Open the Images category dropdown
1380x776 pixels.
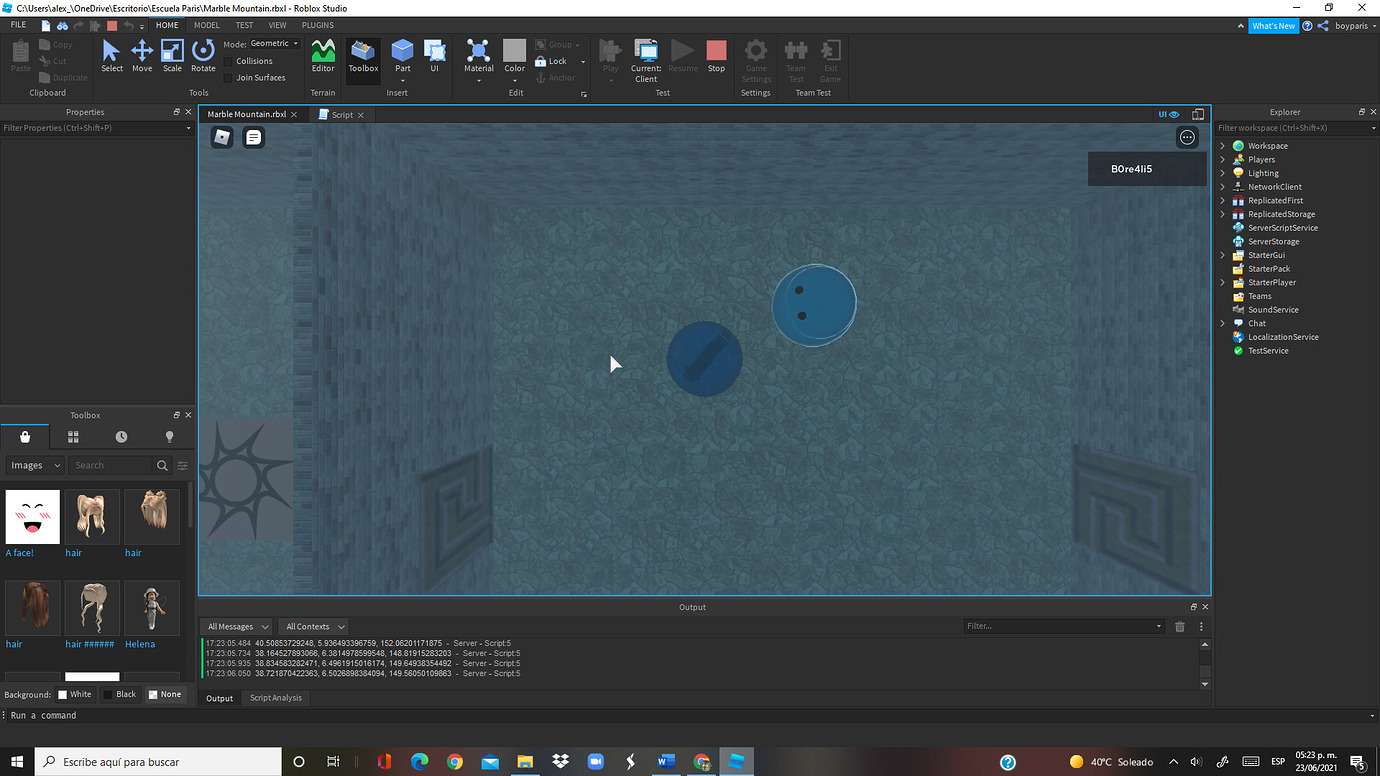pyautogui.click(x=35, y=465)
